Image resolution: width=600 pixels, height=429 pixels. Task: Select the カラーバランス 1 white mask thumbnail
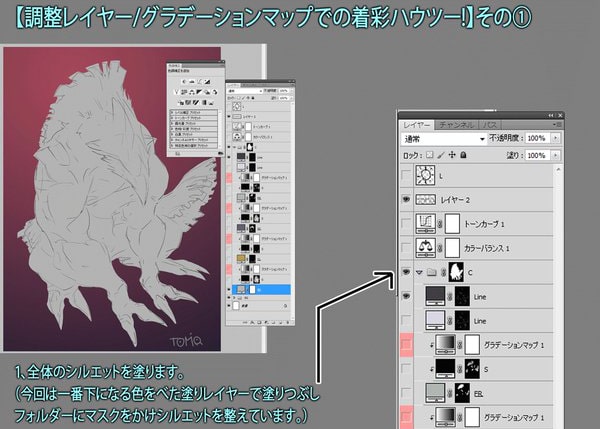click(452, 248)
